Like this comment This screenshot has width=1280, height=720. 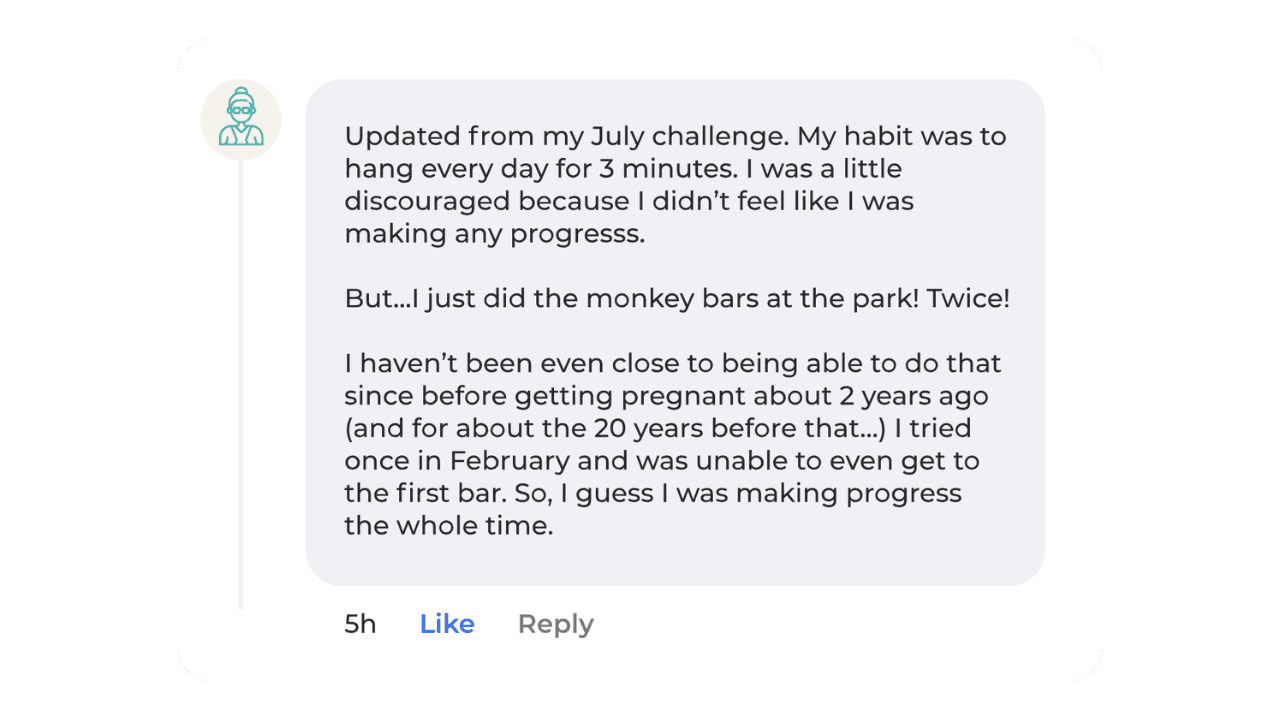click(447, 624)
